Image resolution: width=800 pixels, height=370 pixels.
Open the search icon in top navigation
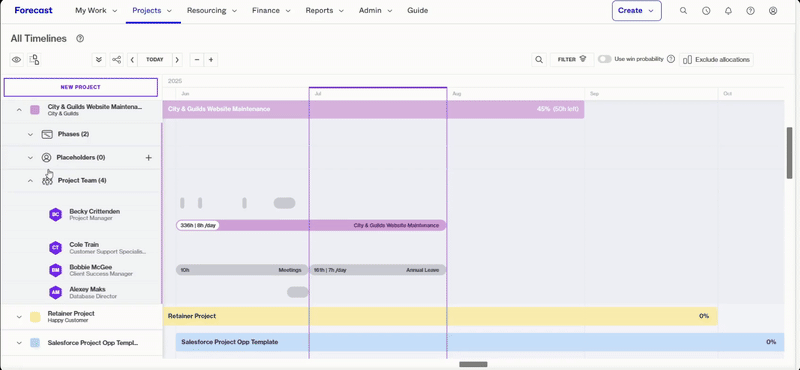[x=683, y=10]
